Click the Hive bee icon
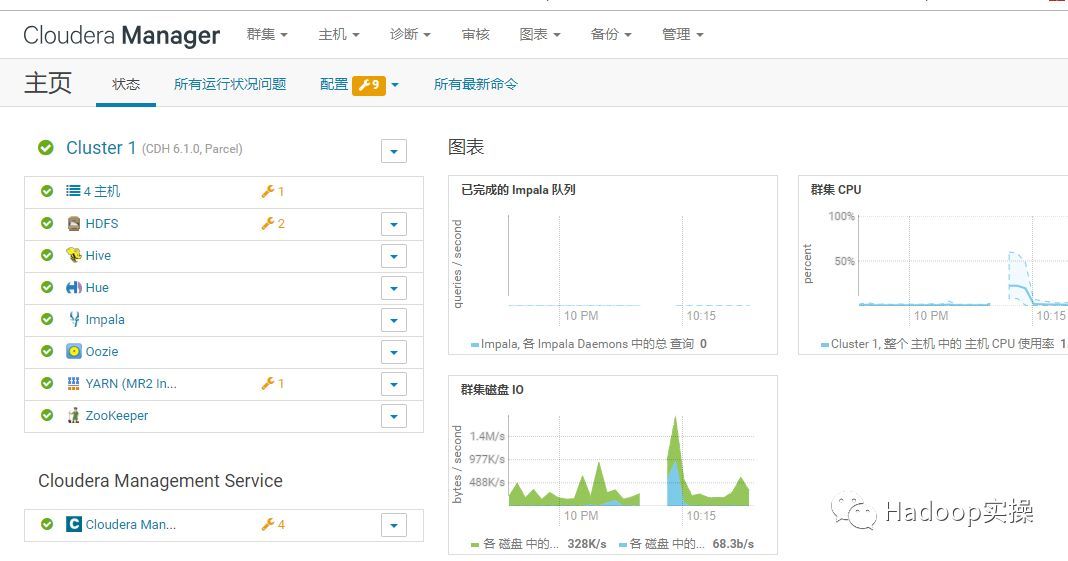1068x561 pixels. (74, 255)
